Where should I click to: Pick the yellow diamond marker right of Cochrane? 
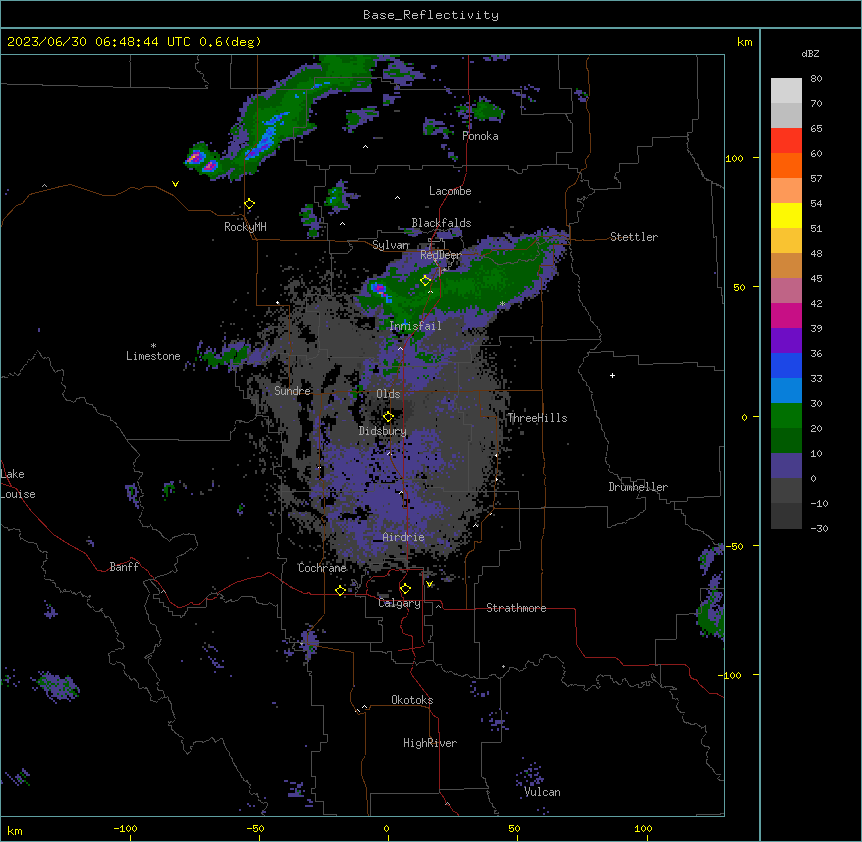[340, 591]
